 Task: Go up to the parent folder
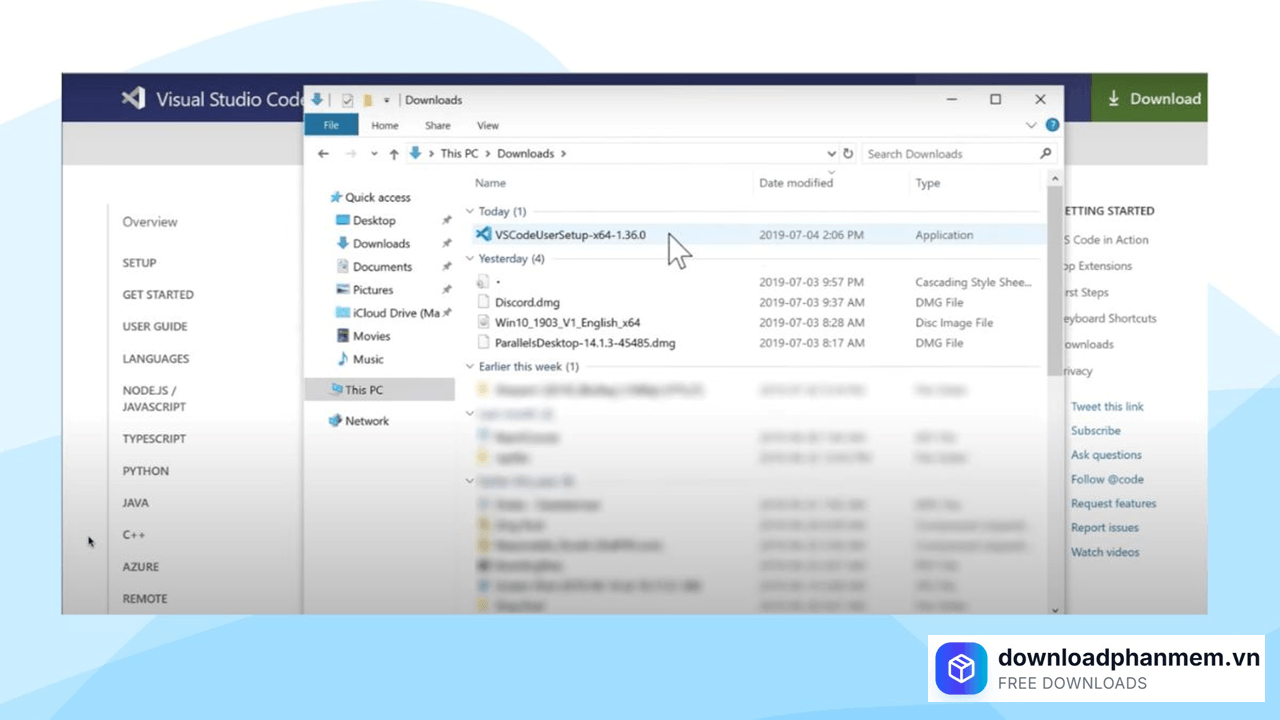pos(394,153)
